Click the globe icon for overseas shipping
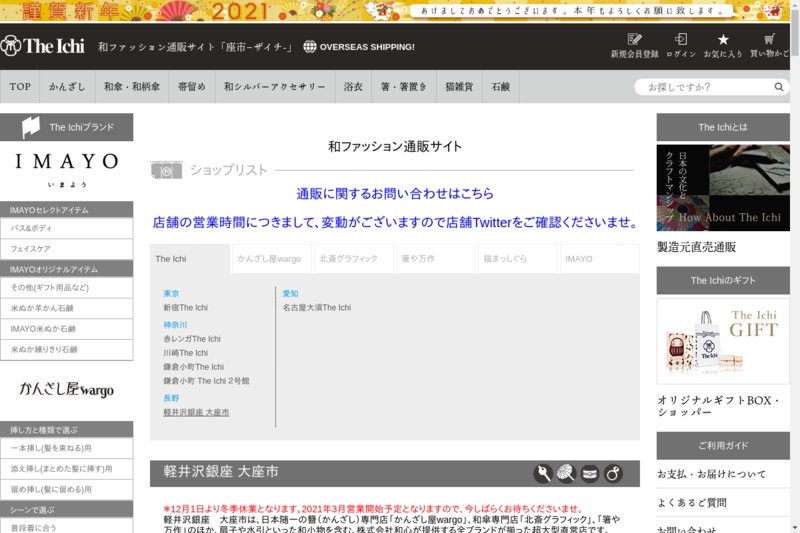The height and width of the screenshot is (533, 800). (310, 47)
